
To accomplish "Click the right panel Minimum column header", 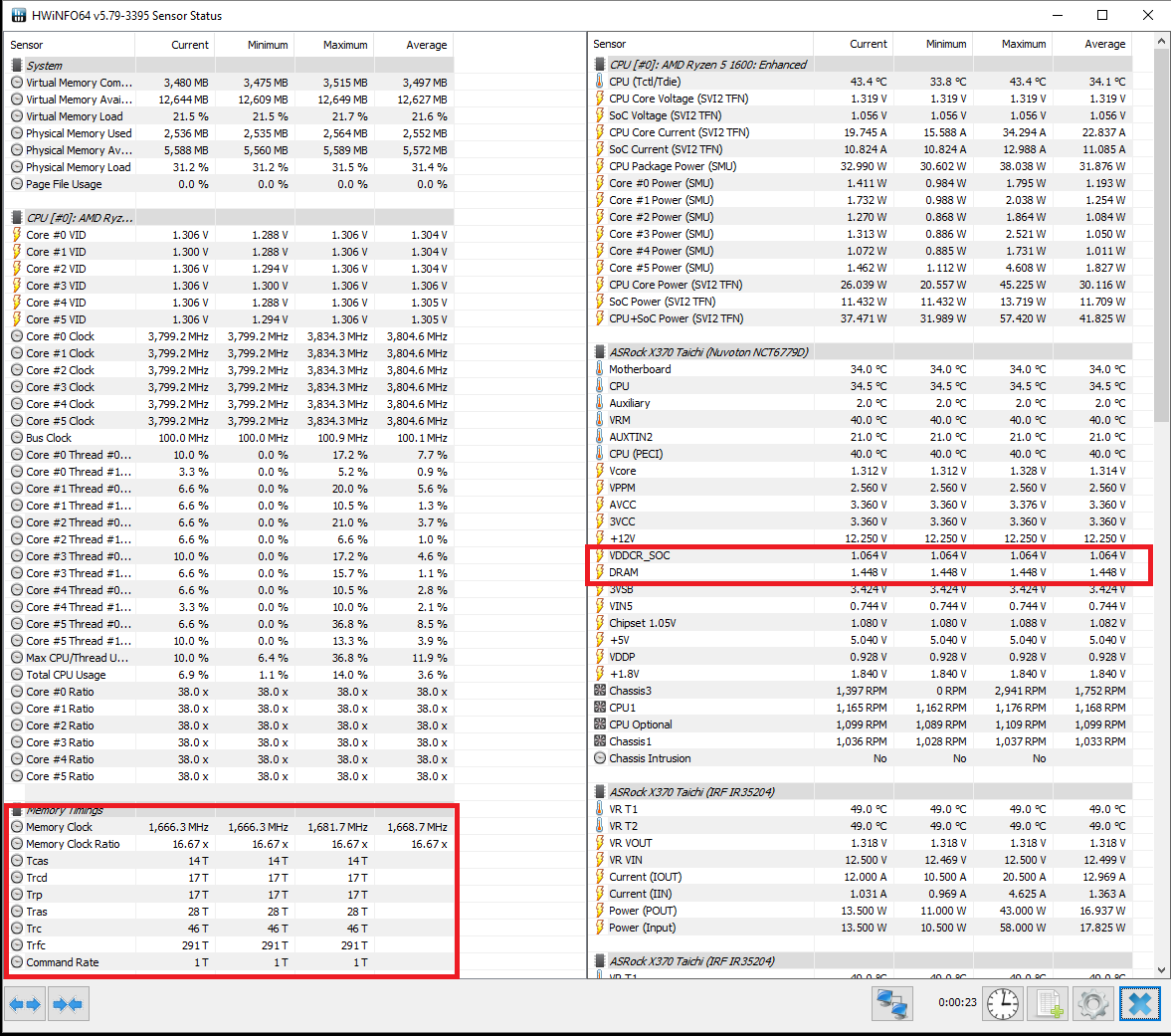I will (x=933, y=44).
